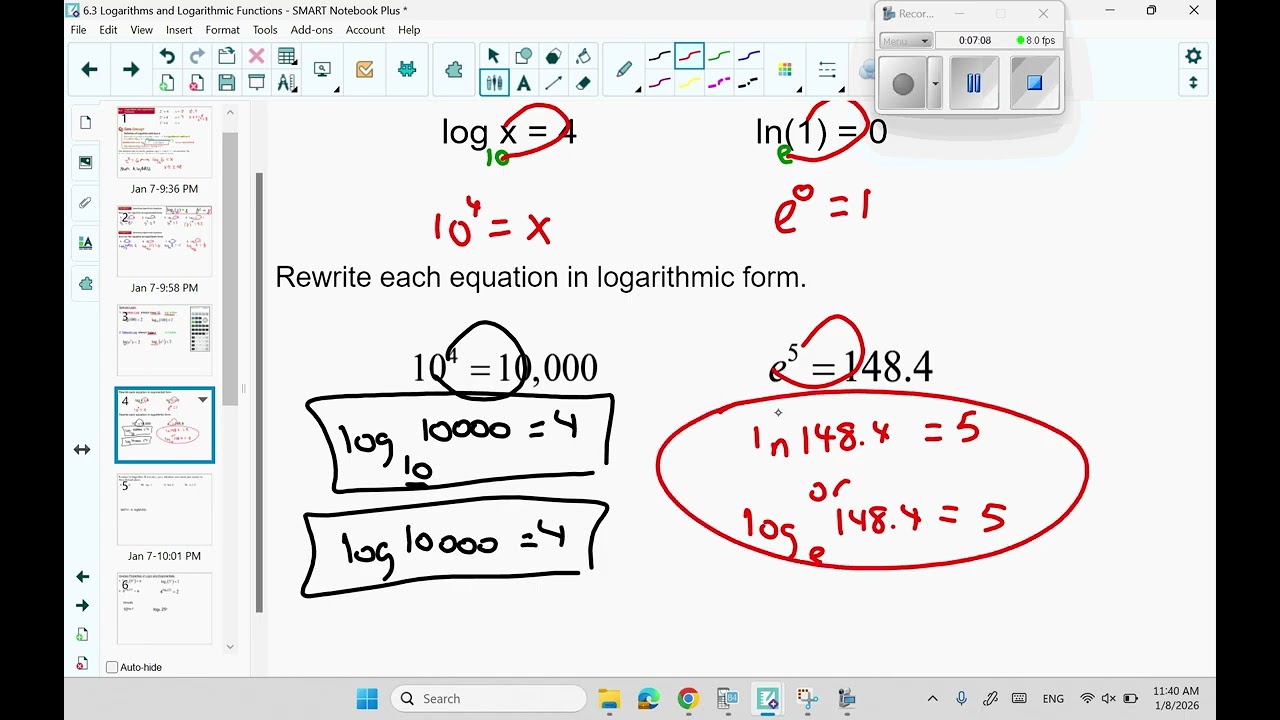The image size is (1280, 720).
Task: Select page 1 thumbnail
Action: 165,143
